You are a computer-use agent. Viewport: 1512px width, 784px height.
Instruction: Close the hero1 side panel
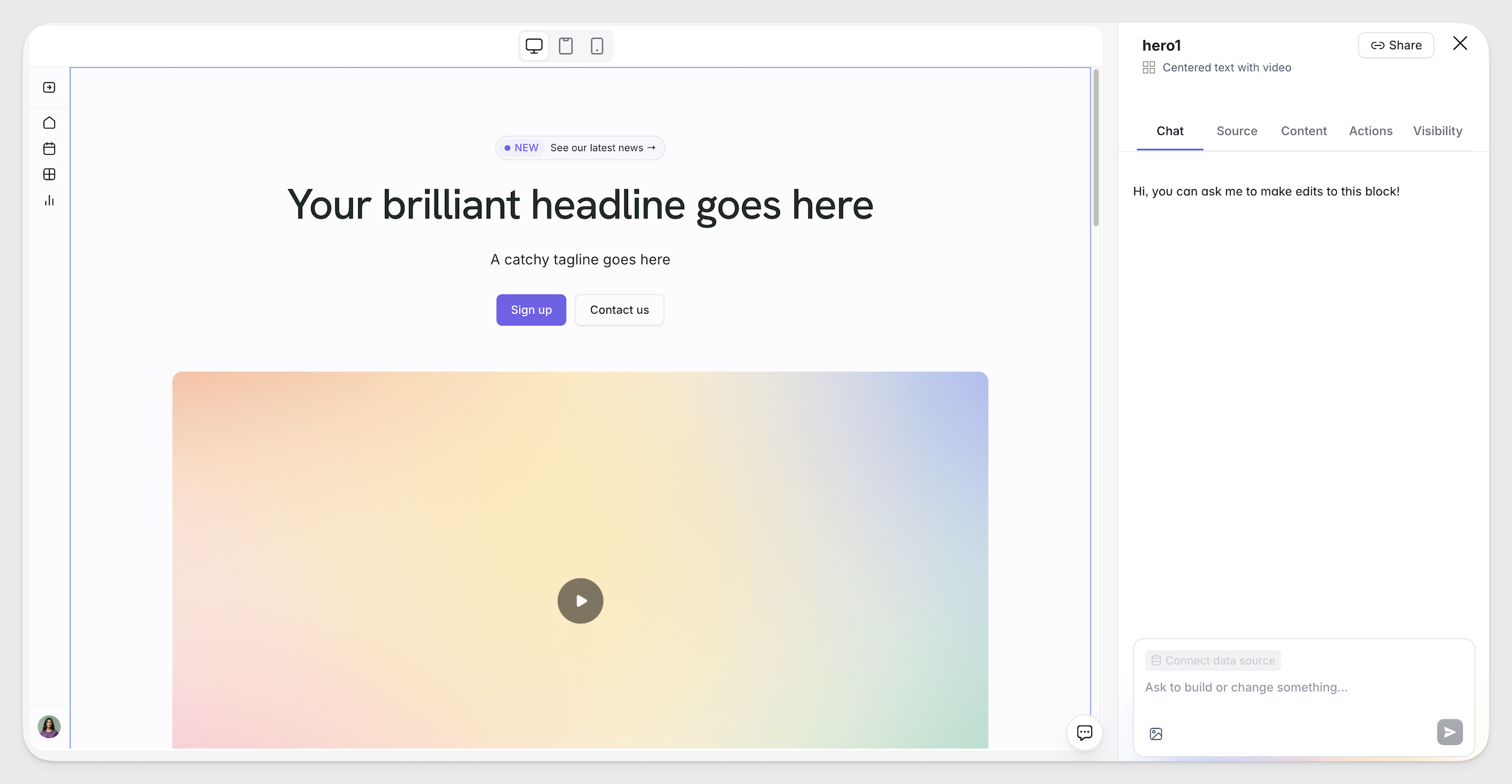(1460, 43)
